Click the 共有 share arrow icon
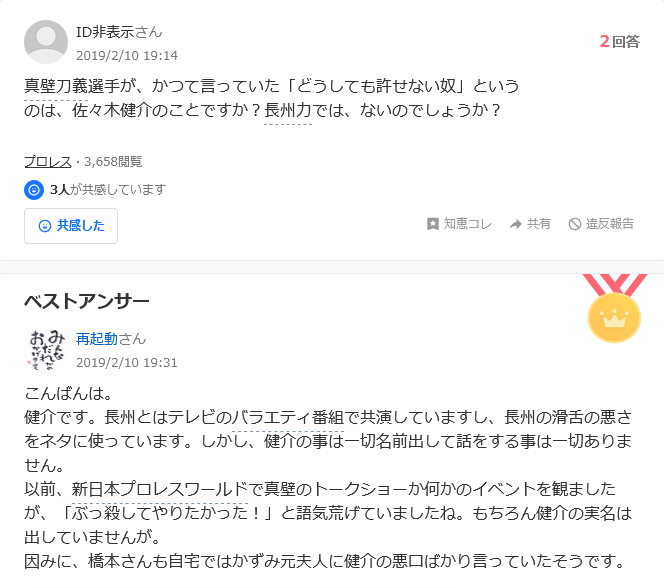 [515, 224]
